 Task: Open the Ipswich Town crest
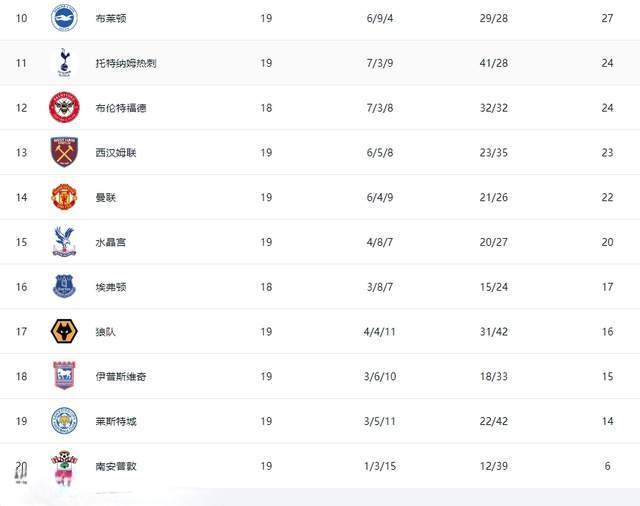tap(64, 375)
